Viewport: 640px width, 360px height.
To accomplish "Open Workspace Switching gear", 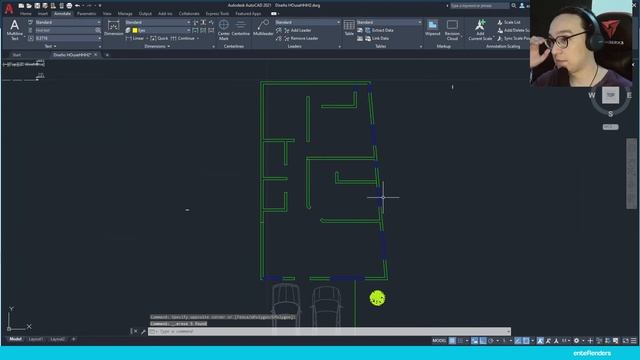I will (576, 340).
